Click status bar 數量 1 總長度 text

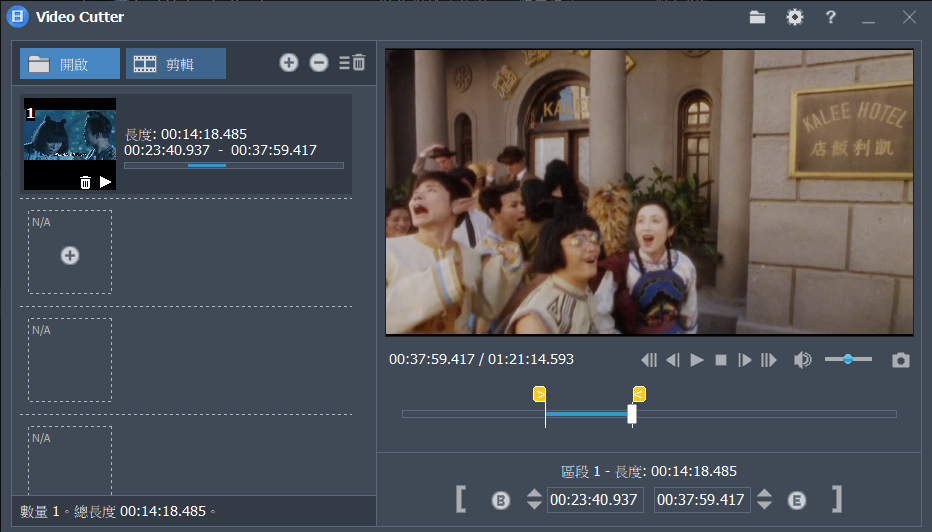118,511
